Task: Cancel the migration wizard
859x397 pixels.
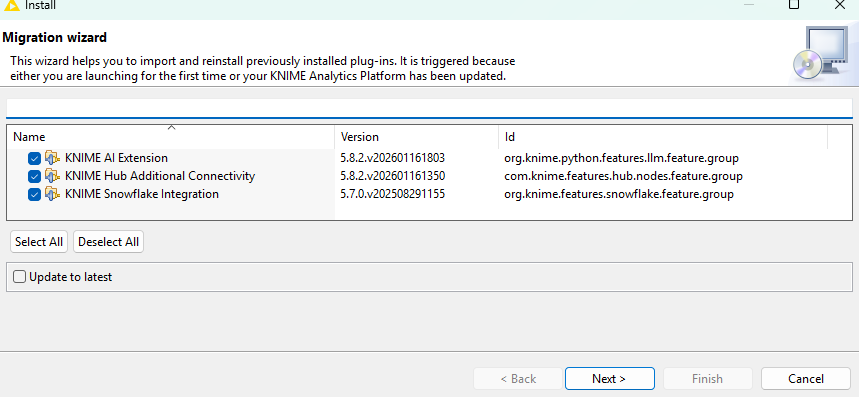Action: coord(806,379)
